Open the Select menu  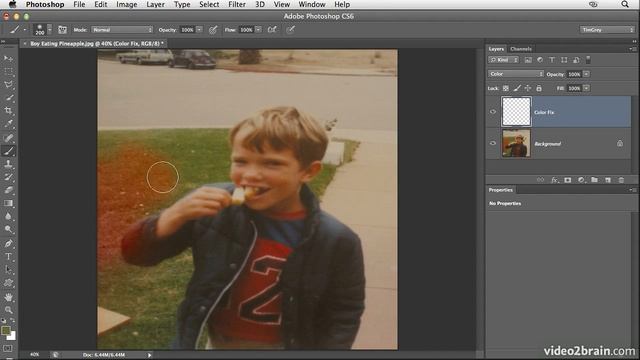209,4
